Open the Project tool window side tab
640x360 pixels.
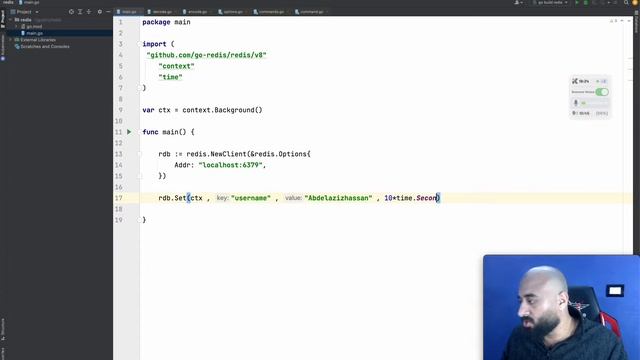[2, 18]
